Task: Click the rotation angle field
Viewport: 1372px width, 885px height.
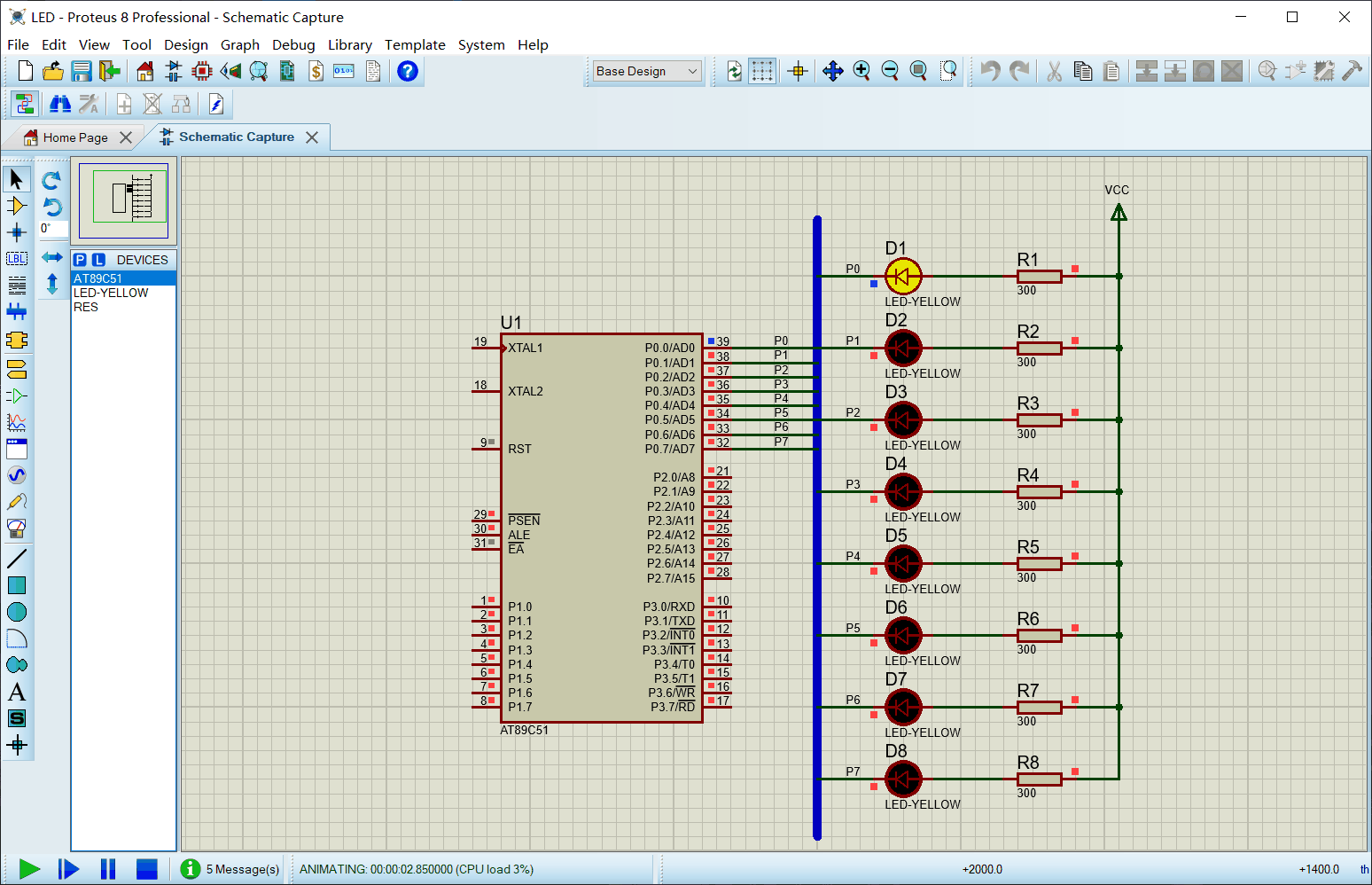Action: click(51, 229)
